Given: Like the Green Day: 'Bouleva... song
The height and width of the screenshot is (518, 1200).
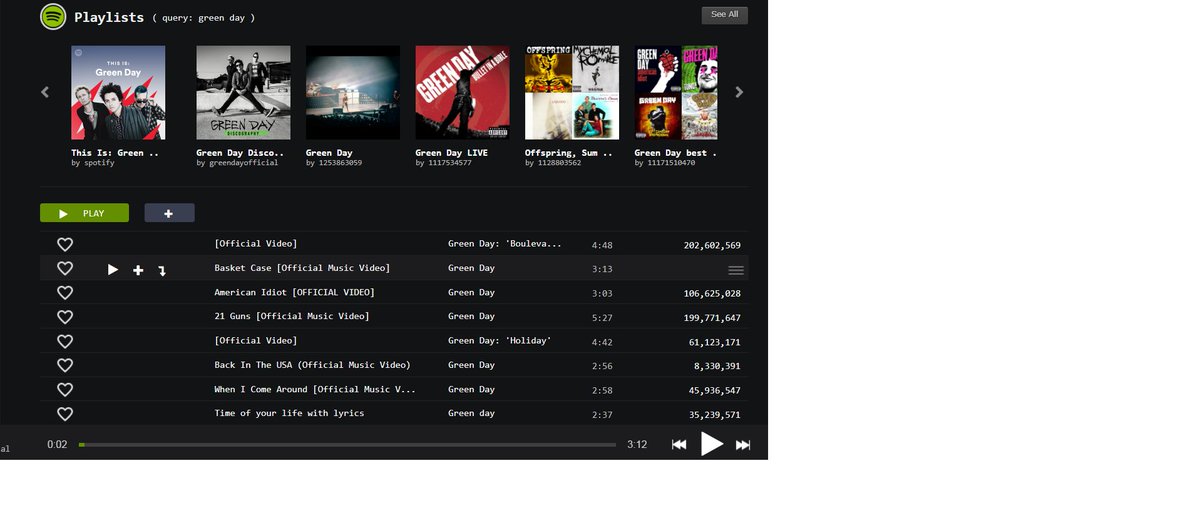Looking at the screenshot, I should 65,244.
